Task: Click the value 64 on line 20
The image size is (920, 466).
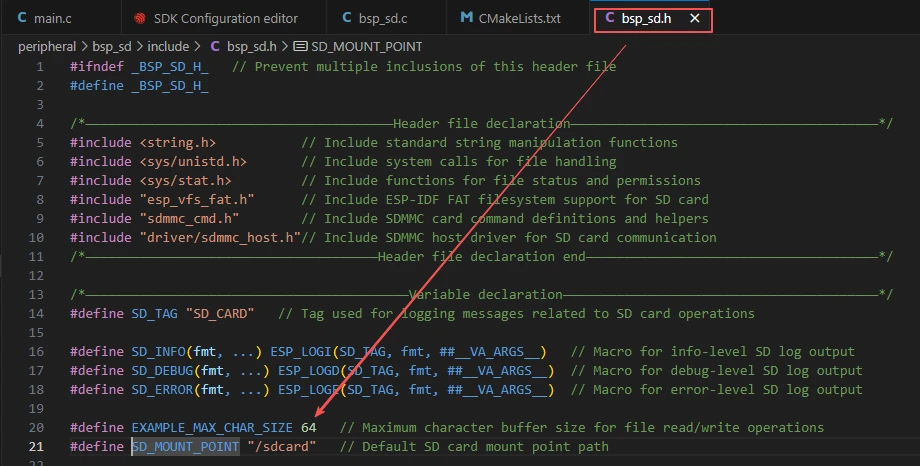Action: click(x=308, y=427)
